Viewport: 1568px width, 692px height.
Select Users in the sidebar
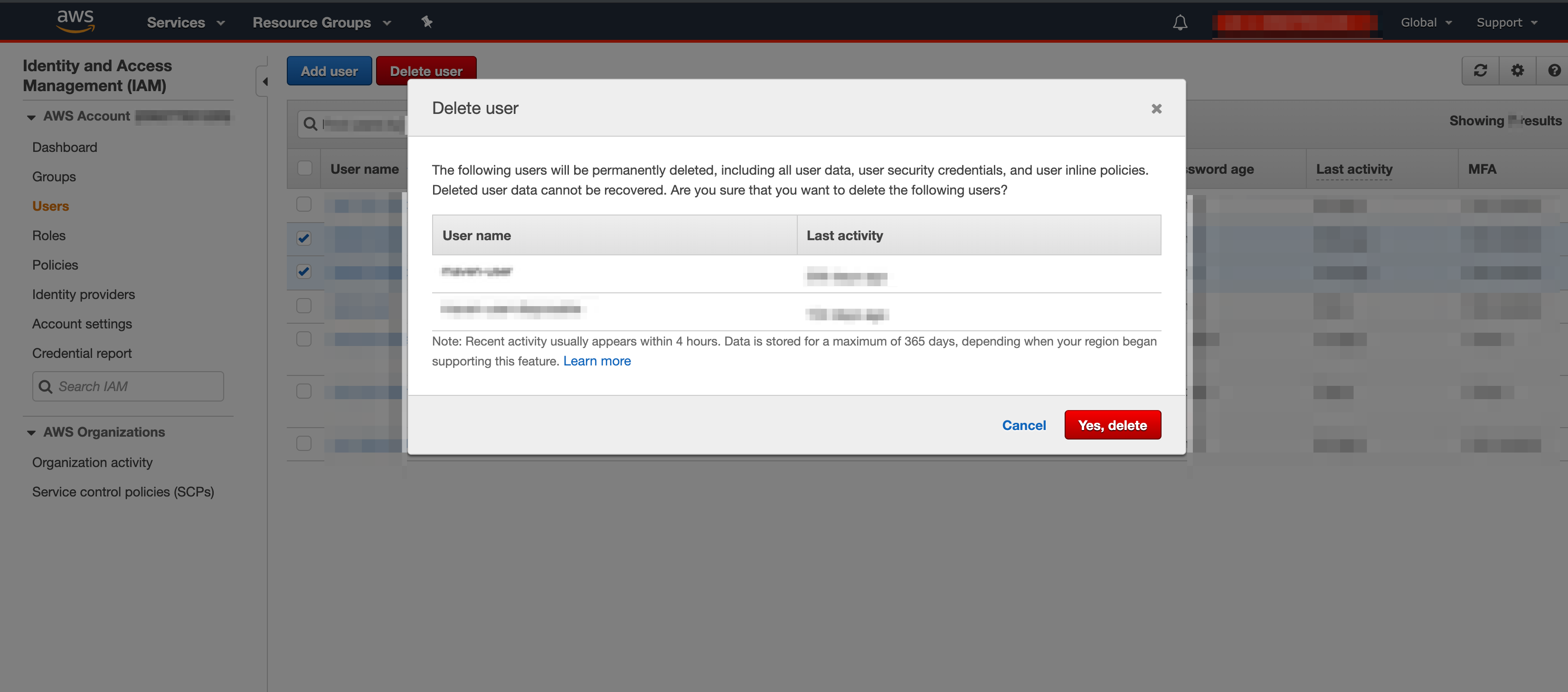pos(50,206)
